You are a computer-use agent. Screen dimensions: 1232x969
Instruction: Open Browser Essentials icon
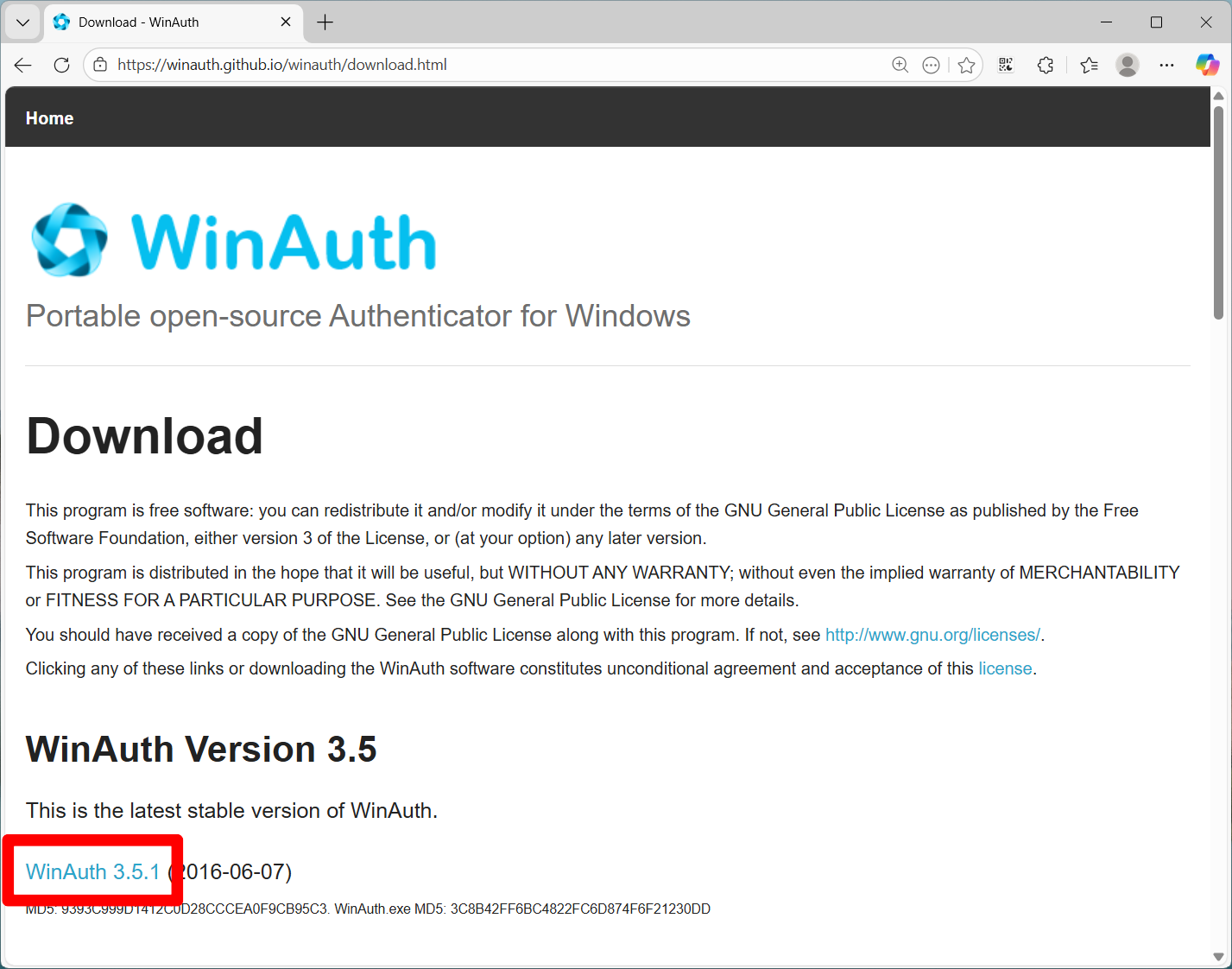coord(1045,65)
